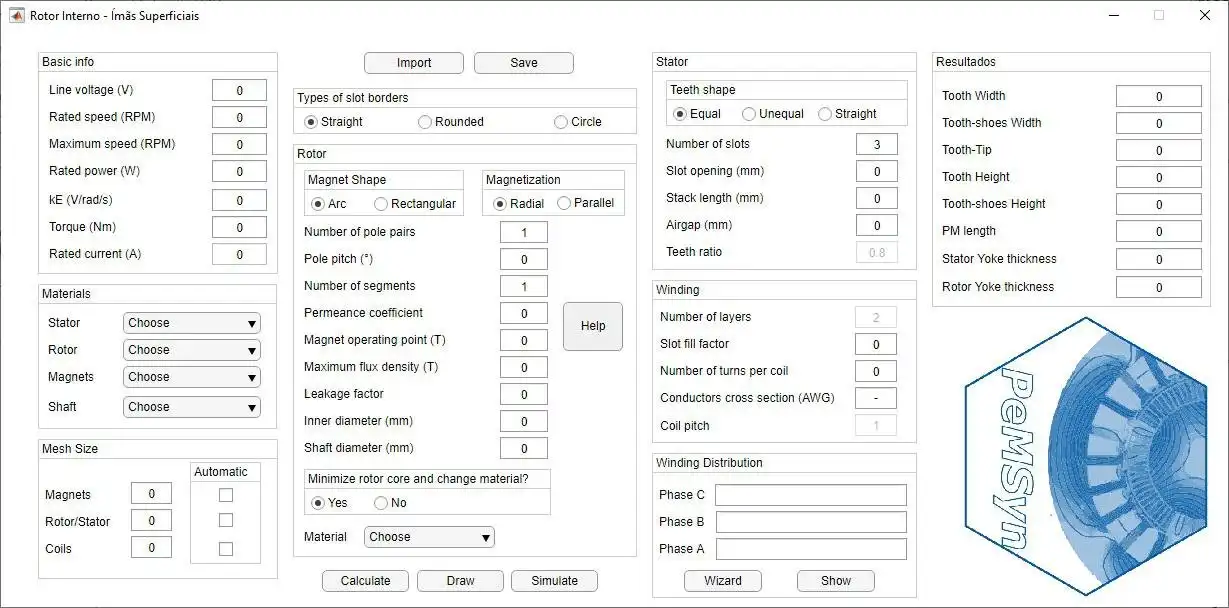This screenshot has width=1229, height=608.
Task: Tick automatic mesh checkbox for Coils
Action: point(226,549)
